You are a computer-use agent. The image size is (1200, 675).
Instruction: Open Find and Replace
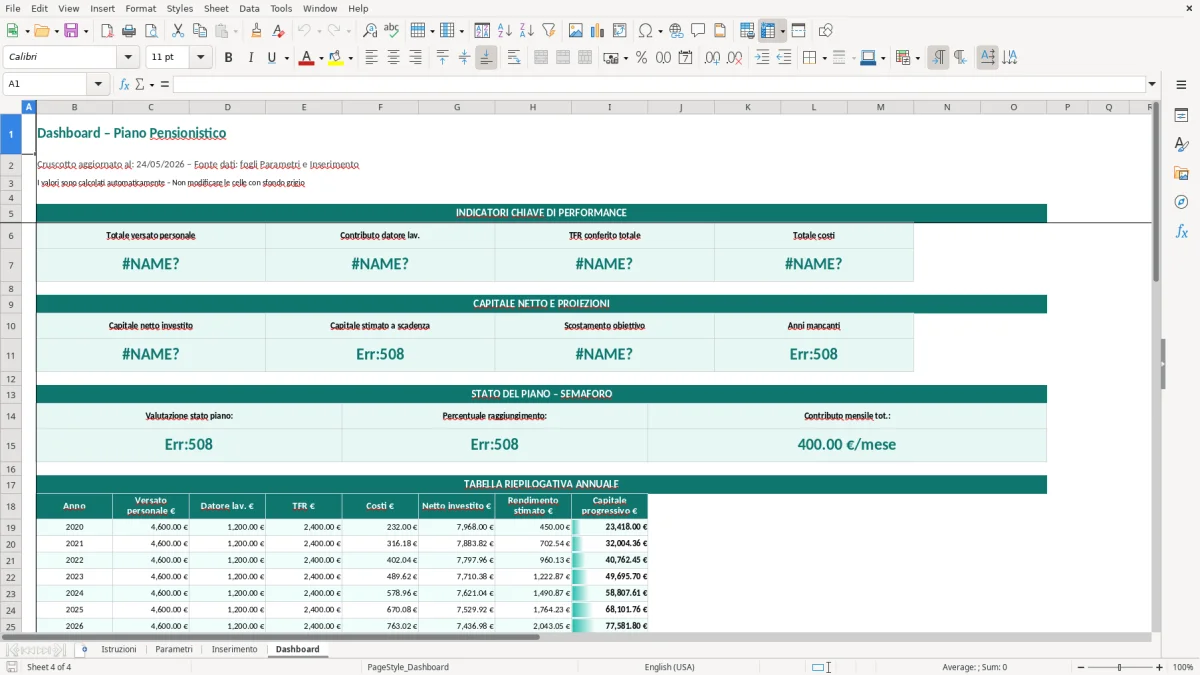click(370, 31)
